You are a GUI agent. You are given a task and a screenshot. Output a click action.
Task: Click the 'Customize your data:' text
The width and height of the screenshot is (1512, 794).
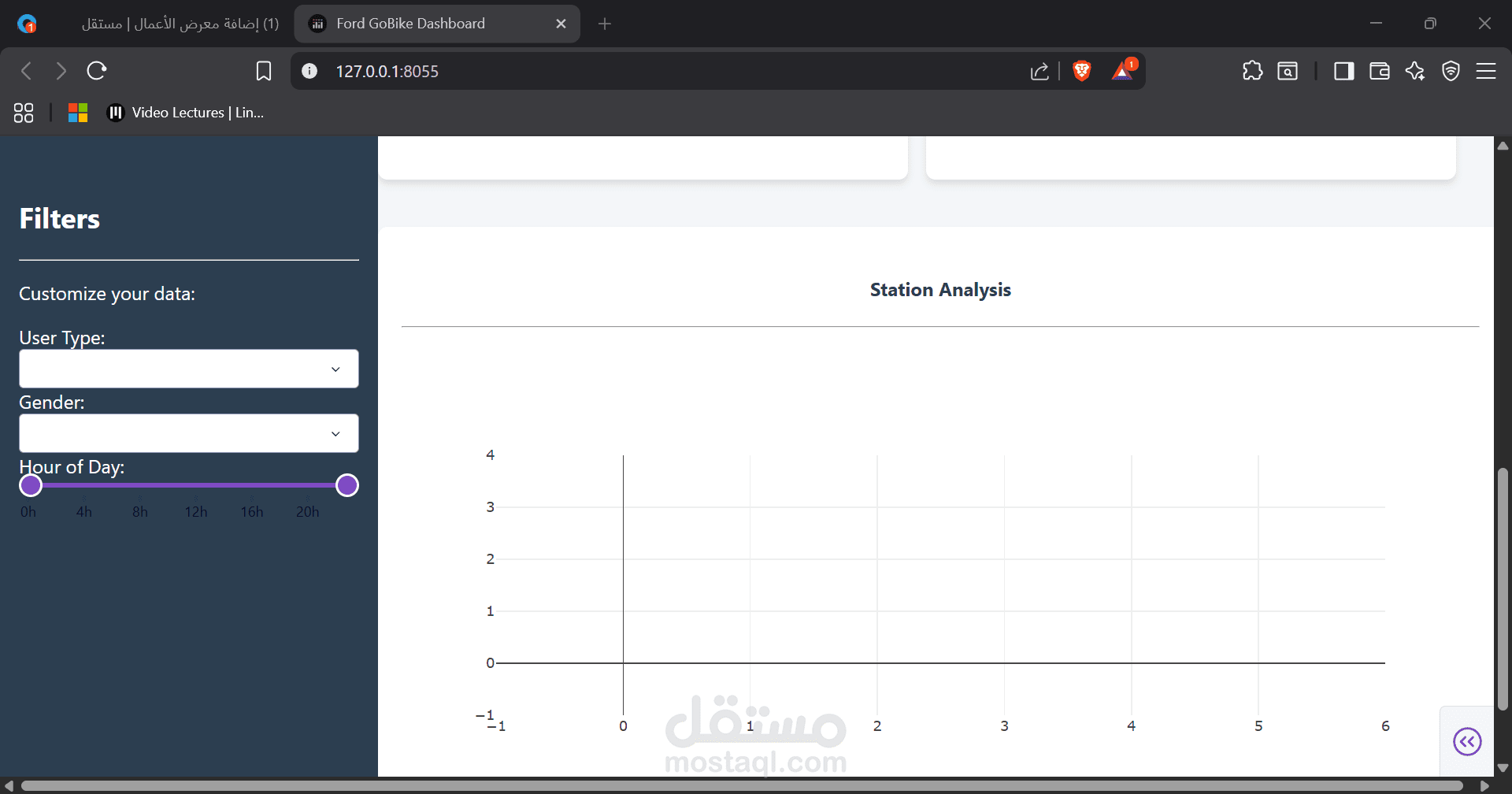[x=107, y=294]
